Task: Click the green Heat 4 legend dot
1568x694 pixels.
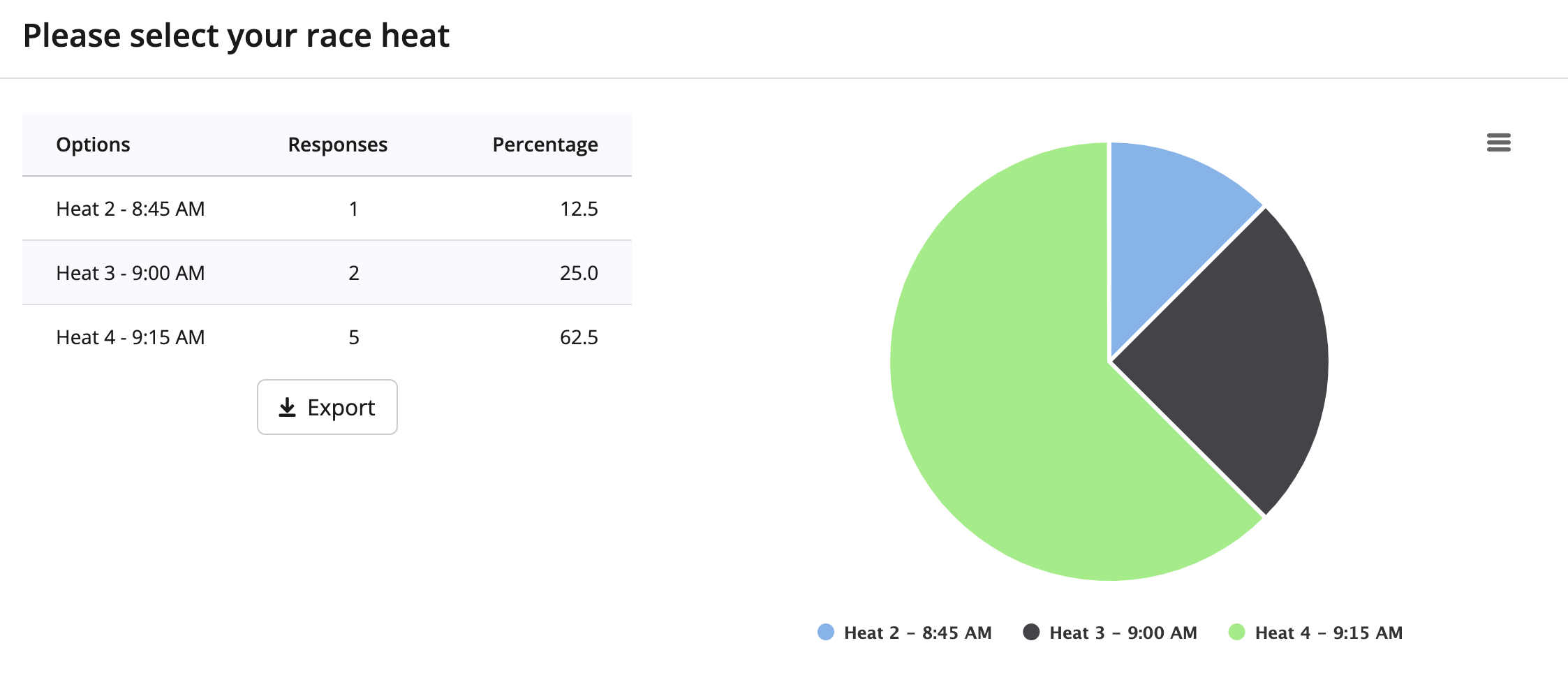Action: tap(1236, 633)
